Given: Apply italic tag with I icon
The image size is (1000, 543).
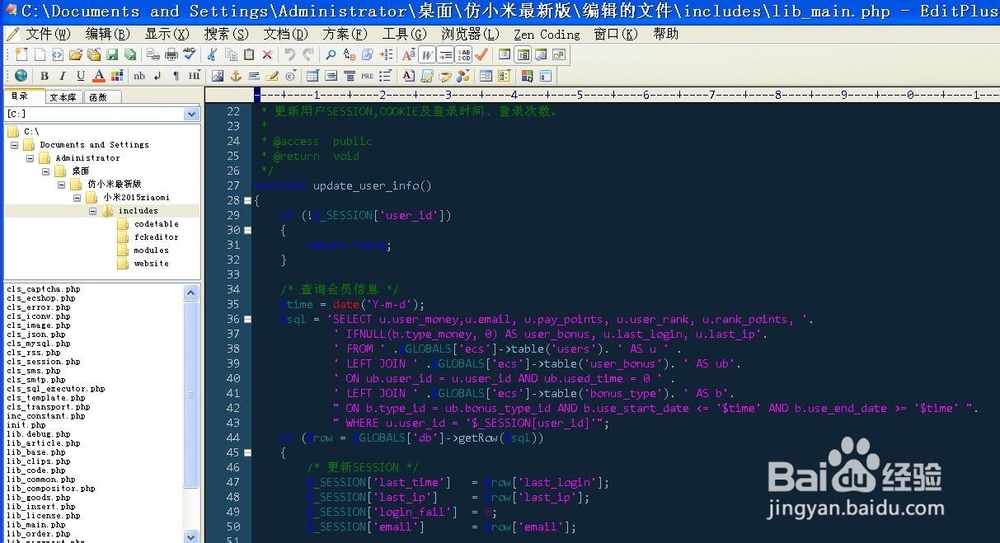Looking at the screenshot, I should 62,76.
